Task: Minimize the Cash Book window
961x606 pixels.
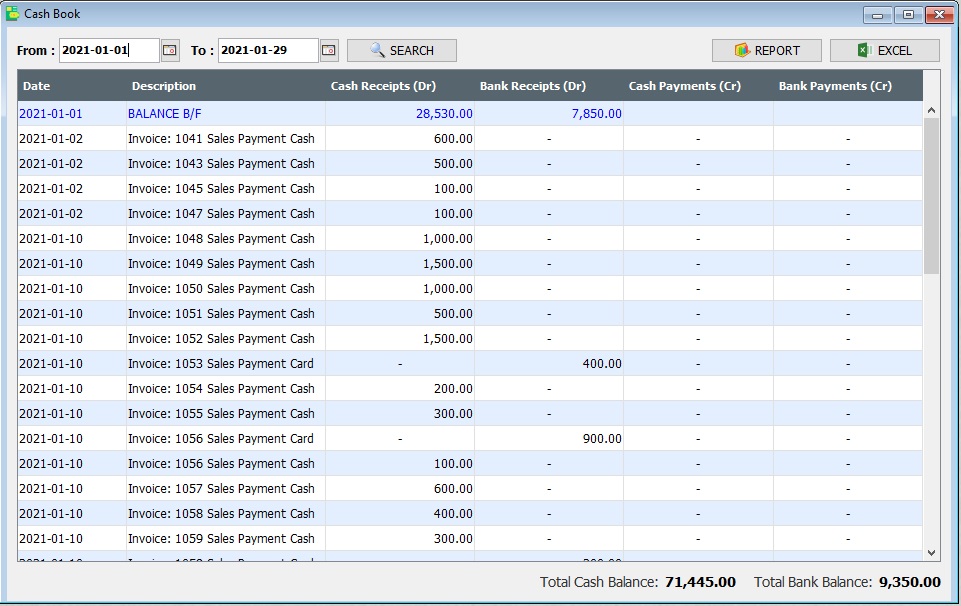Action: click(878, 15)
